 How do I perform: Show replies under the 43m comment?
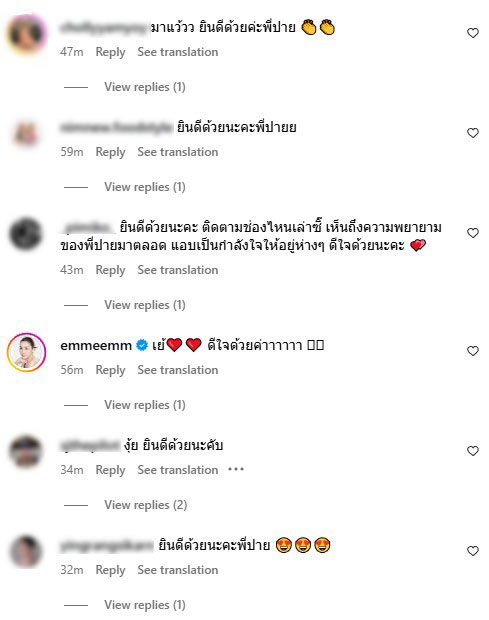tap(145, 304)
